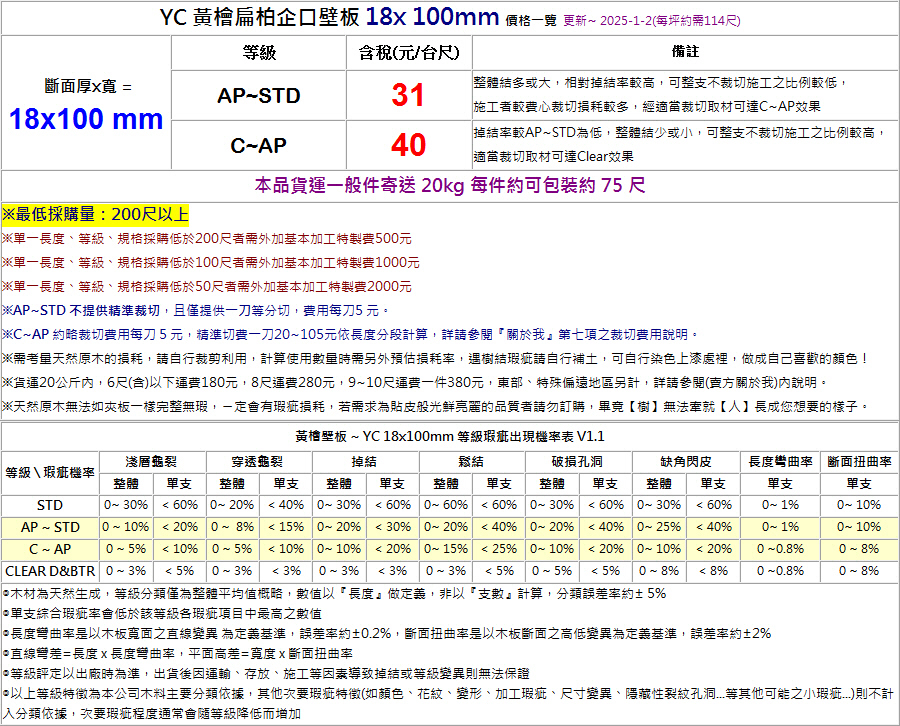Click the purple shipping line '本品貨運一般件寄送 20kg'
The height and width of the screenshot is (726, 900).
click(x=450, y=185)
